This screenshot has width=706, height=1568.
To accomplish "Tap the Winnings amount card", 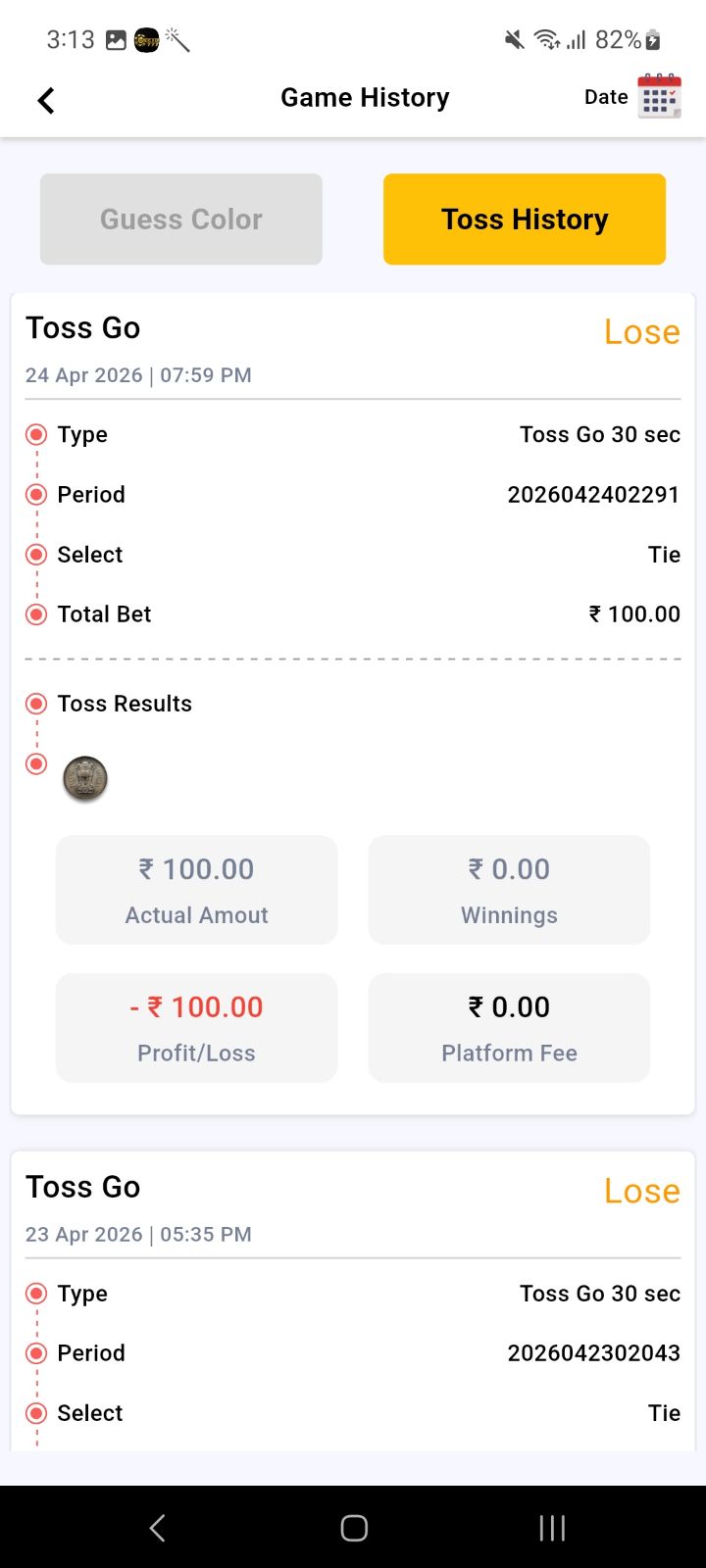I will pos(509,890).
